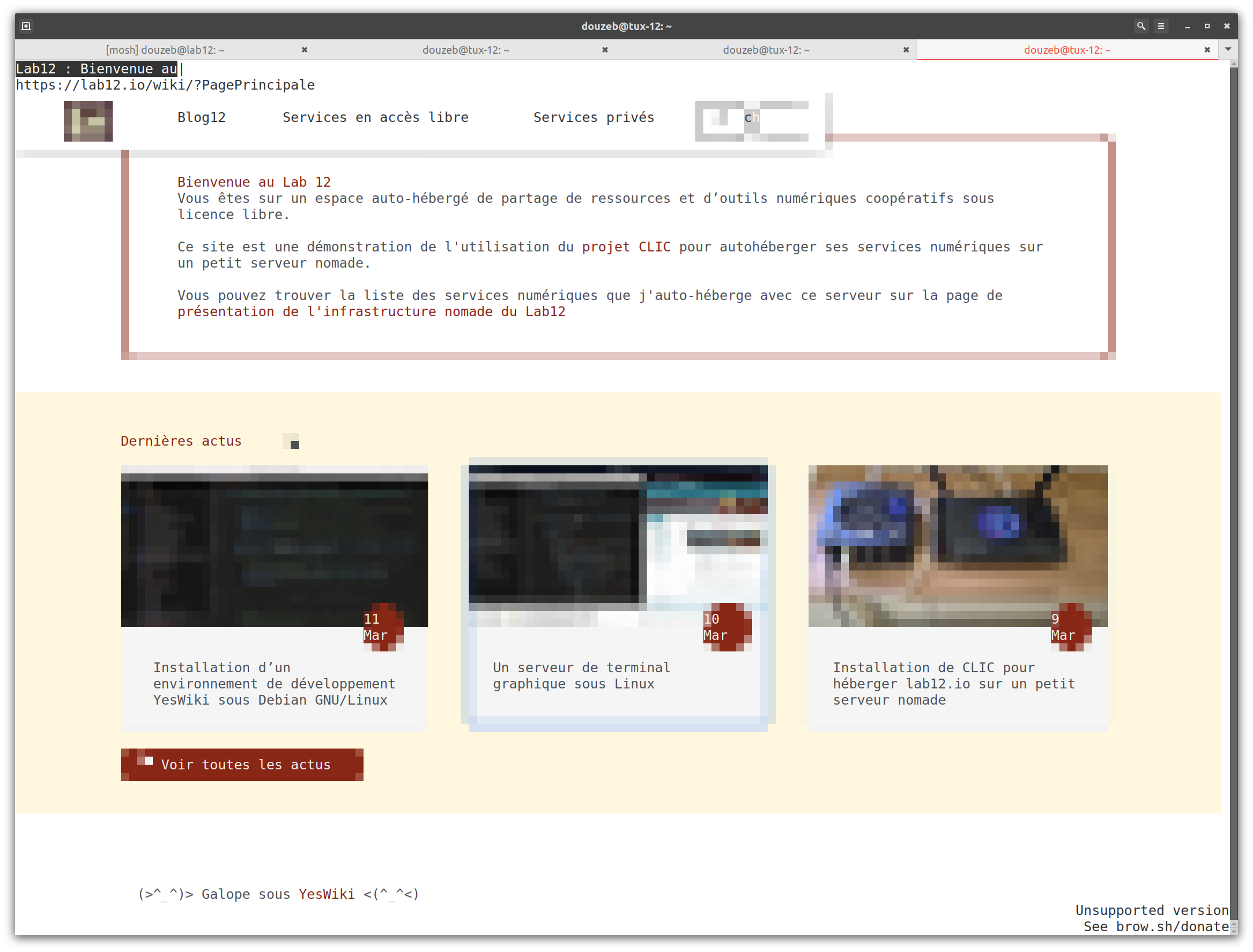
Task: Switch to the [mosh] douzeb@lab12 tab
Action: tap(165, 50)
